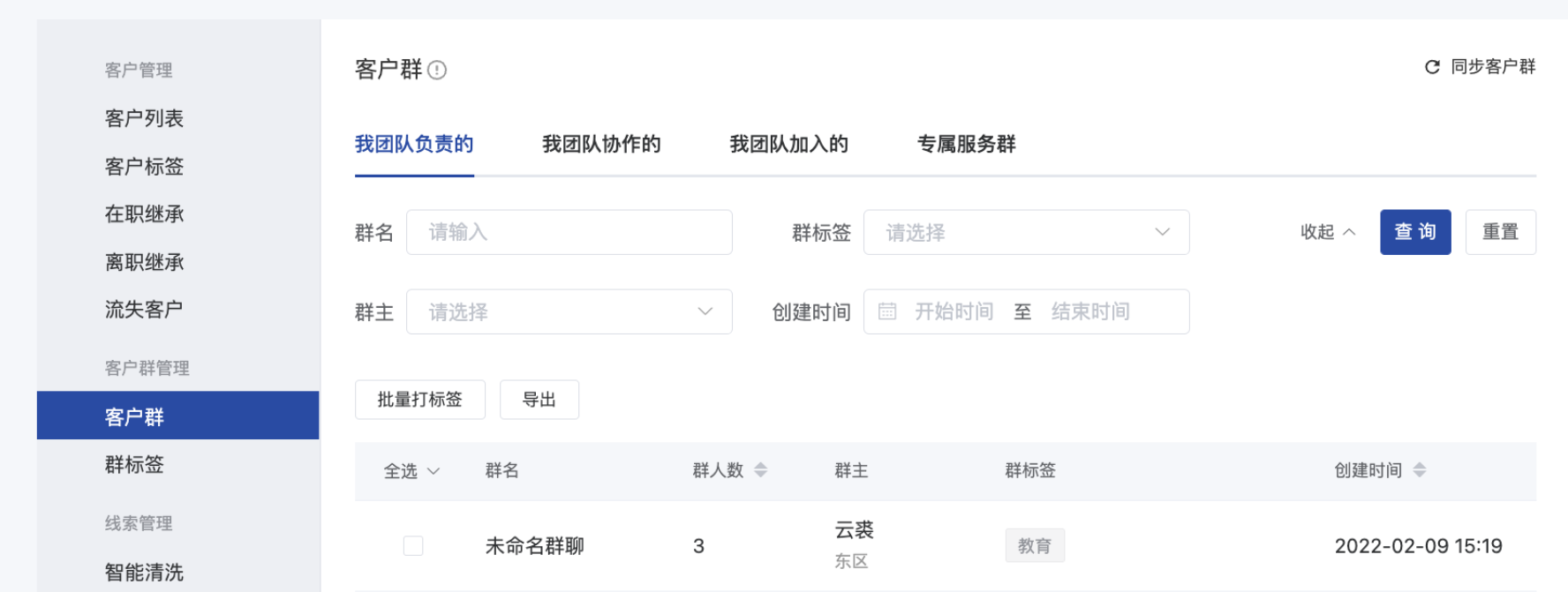The image size is (1568, 592).
Task: Click the 群标签 column header in table
Action: (1030, 470)
